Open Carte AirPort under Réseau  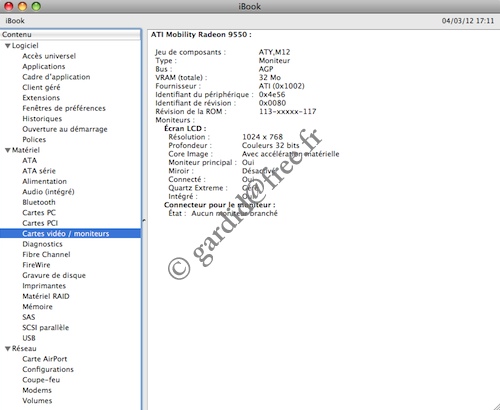tap(45, 359)
